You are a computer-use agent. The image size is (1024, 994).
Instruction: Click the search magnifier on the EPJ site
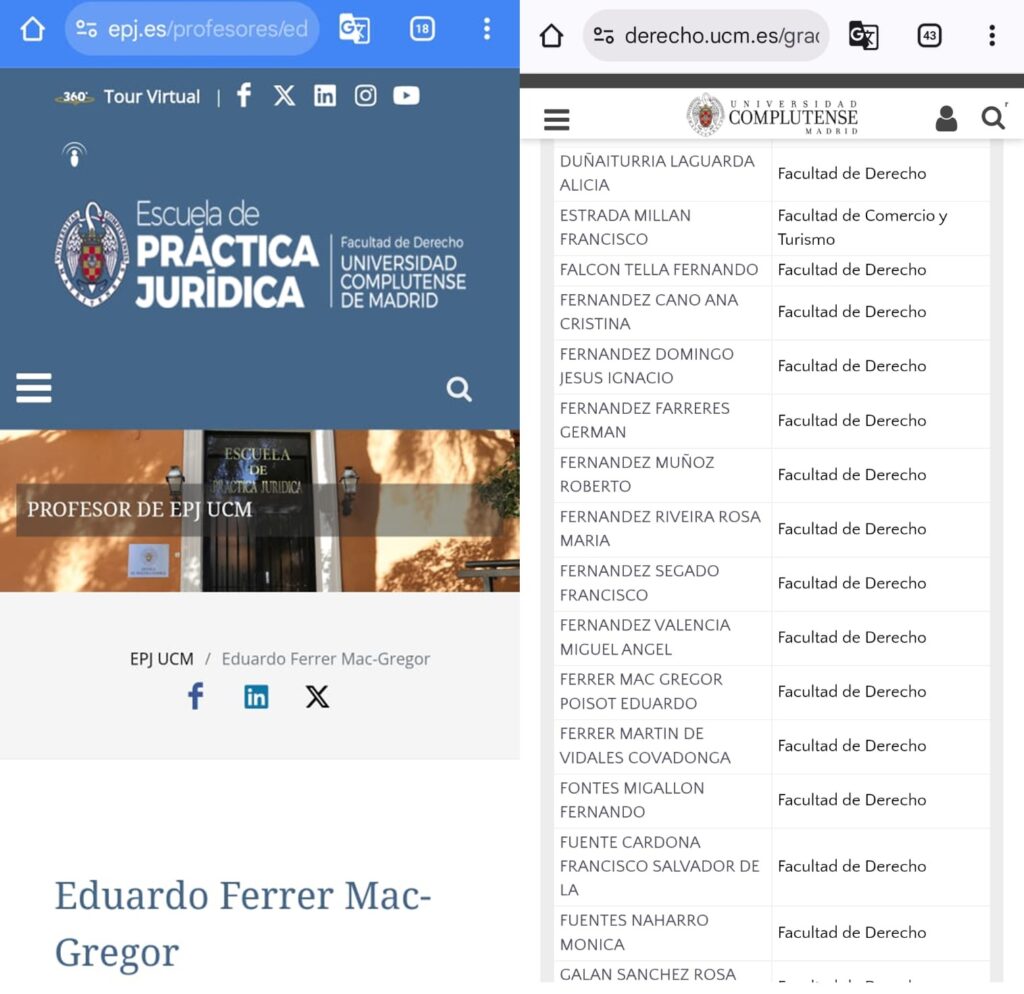point(459,389)
